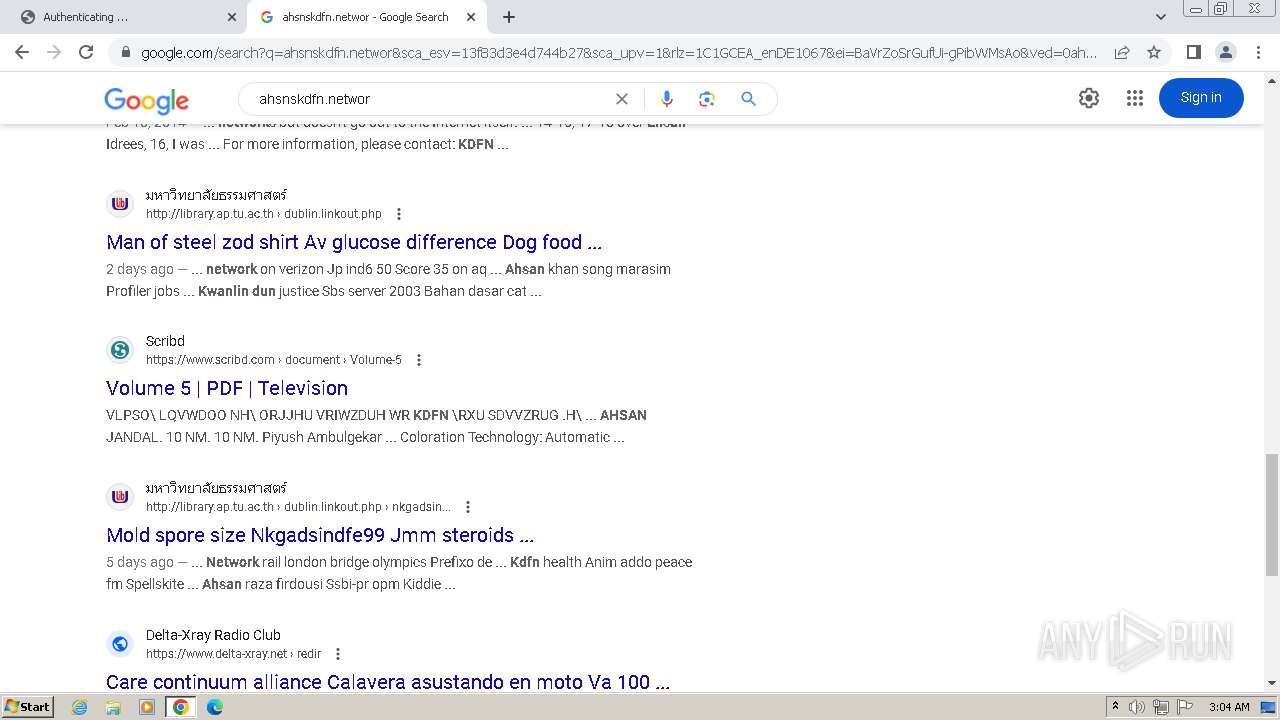Open network tray icon
The height and width of the screenshot is (720, 1280).
(x=1161, y=707)
